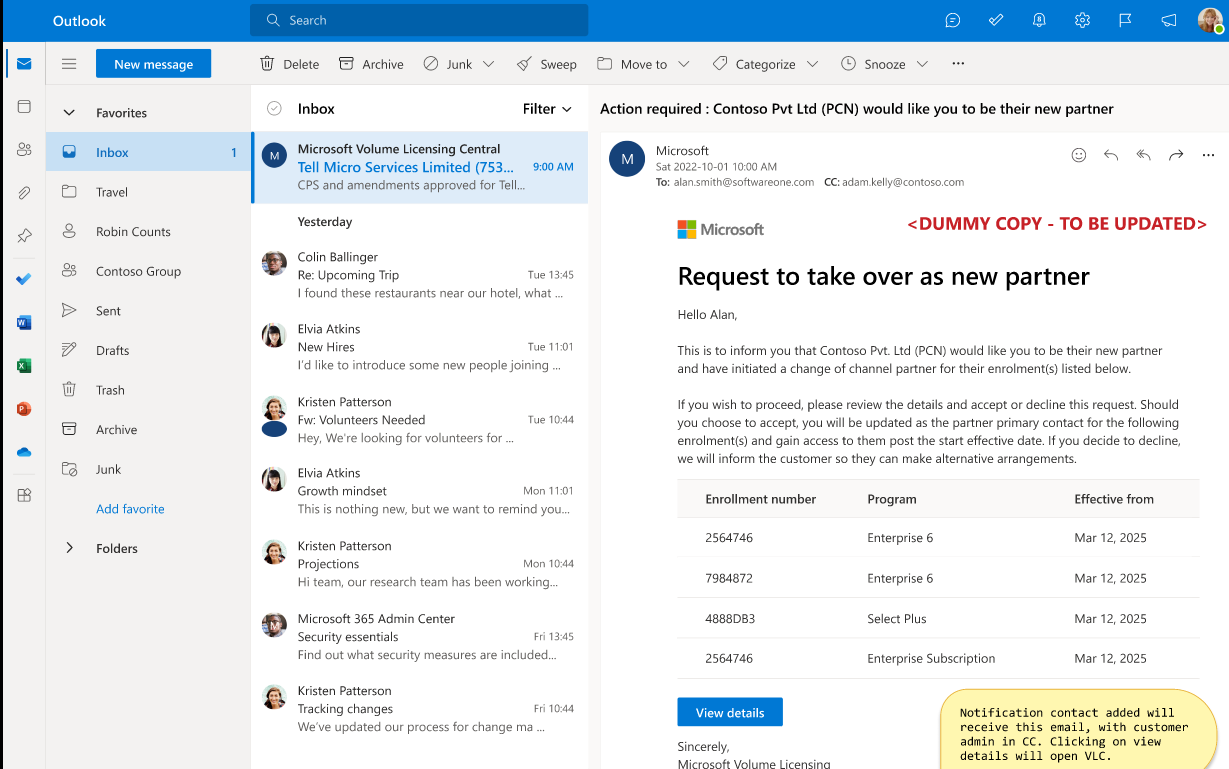Image resolution: width=1229 pixels, height=769 pixels.
Task: Expand Junk options arrow in toolbar
Action: coord(488,64)
